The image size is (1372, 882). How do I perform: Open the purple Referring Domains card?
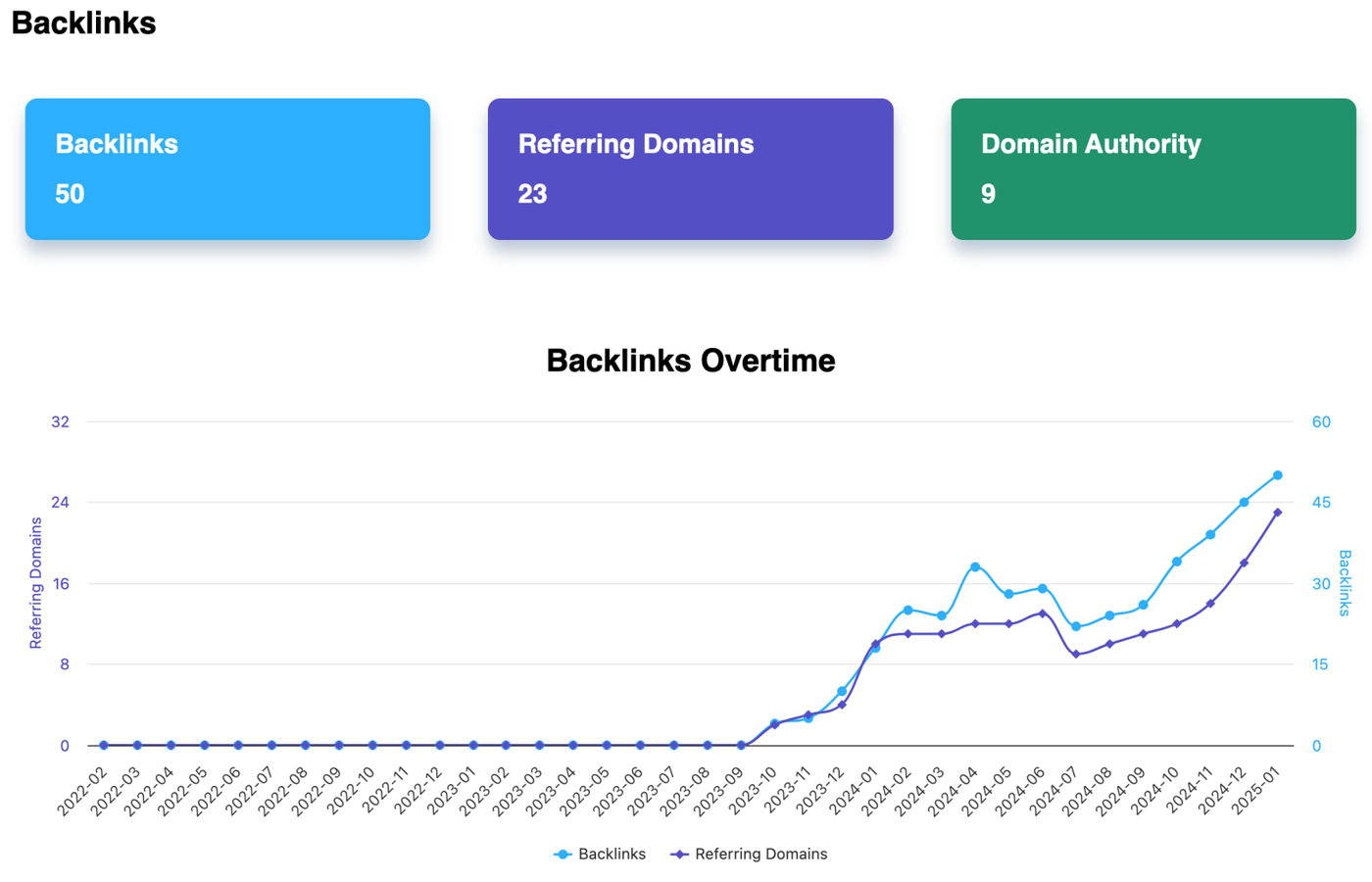pos(690,169)
